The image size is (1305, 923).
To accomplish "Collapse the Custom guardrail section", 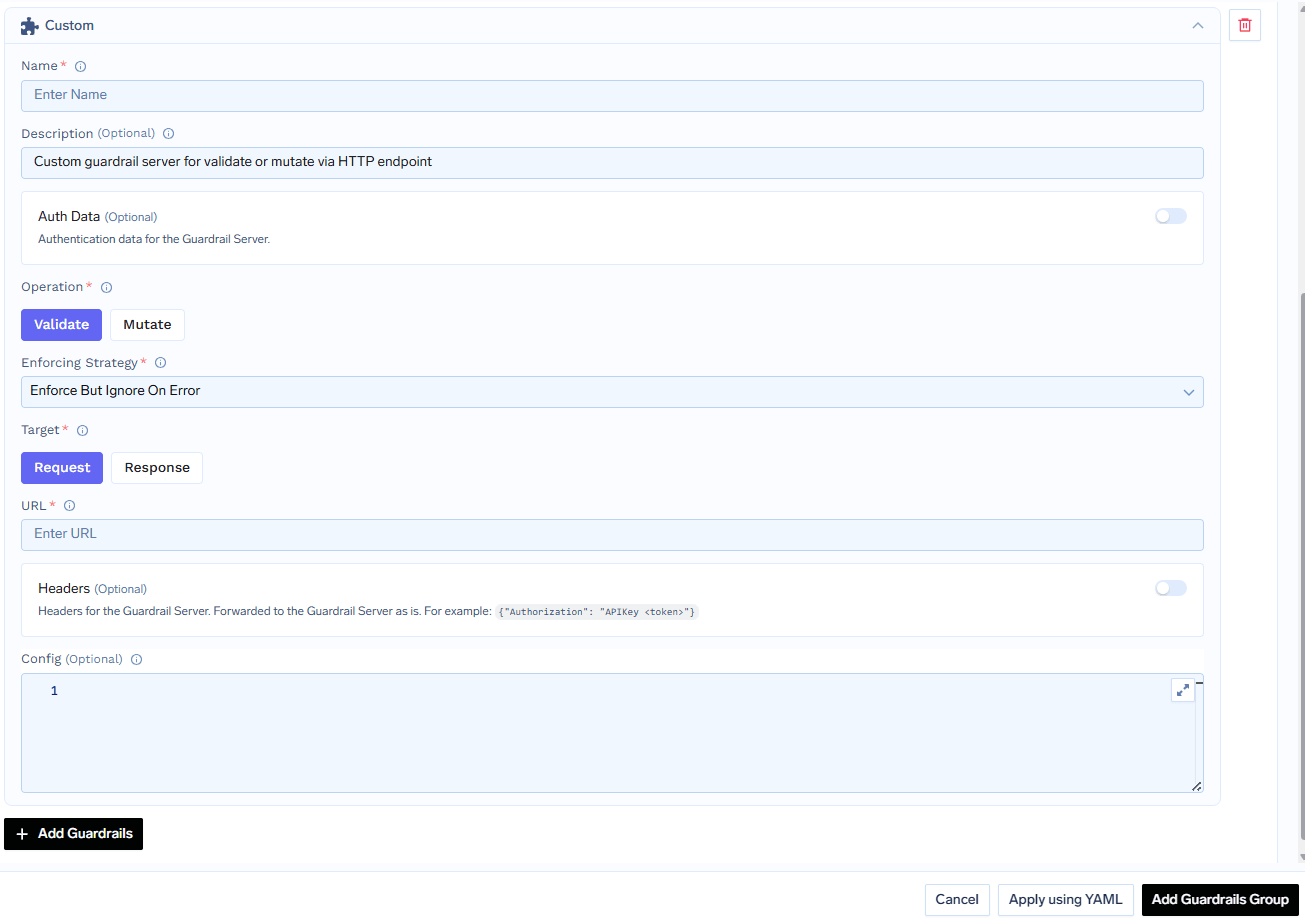I will click(1198, 26).
